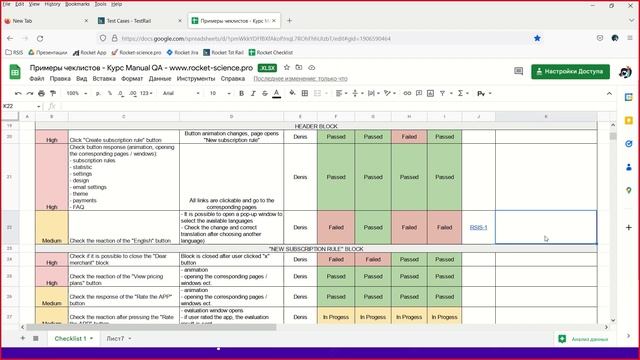Bookmark this page with the star

[x=537, y=38]
